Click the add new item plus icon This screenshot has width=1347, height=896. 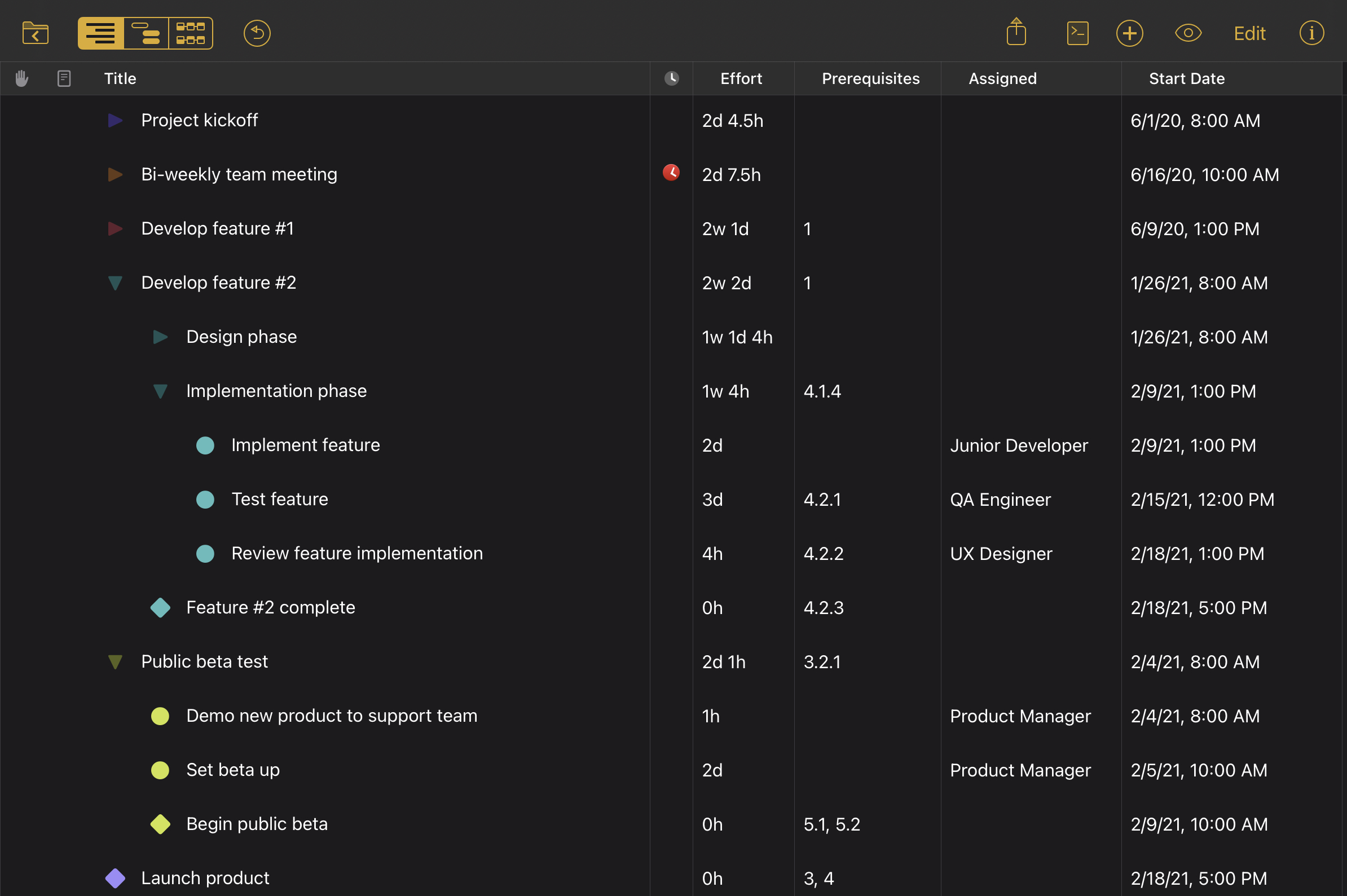pyautogui.click(x=1129, y=34)
